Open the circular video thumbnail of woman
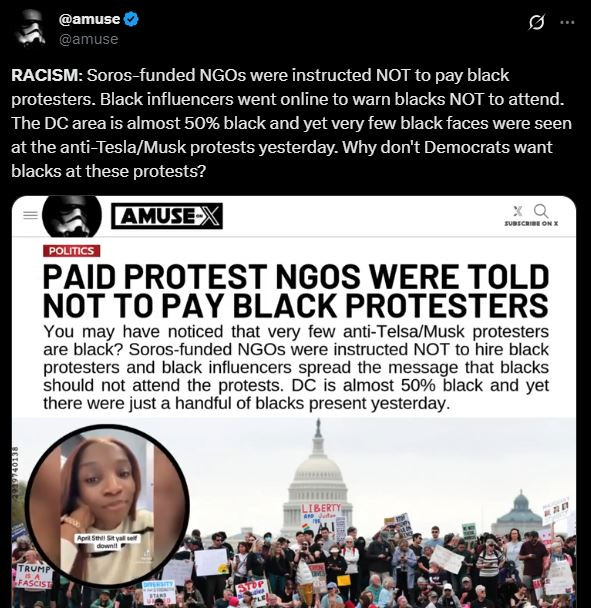Image resolution: width=591 pixels, height=608 pixels. point(107,506)
